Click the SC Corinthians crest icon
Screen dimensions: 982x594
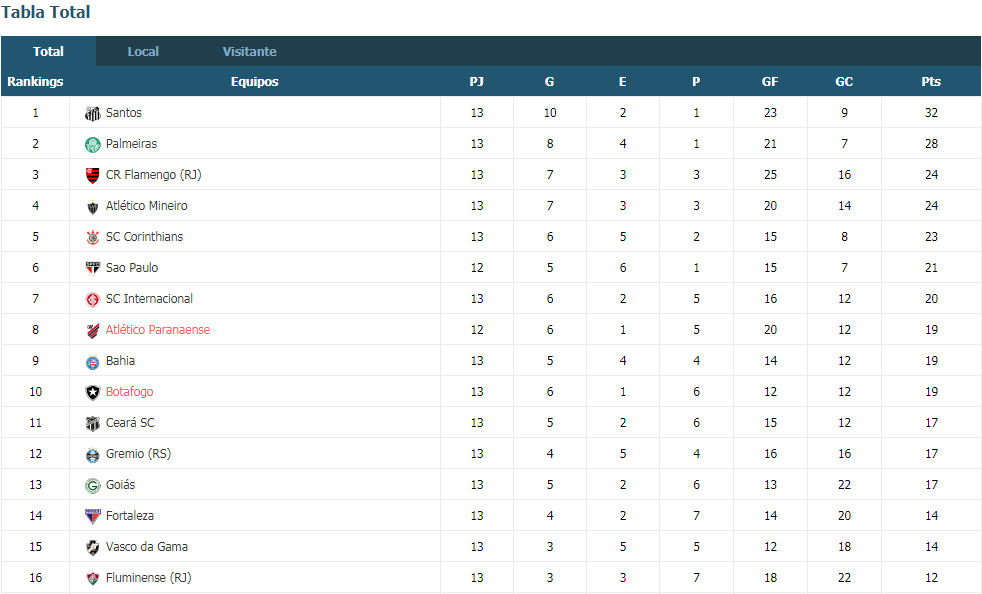(93, 237)
